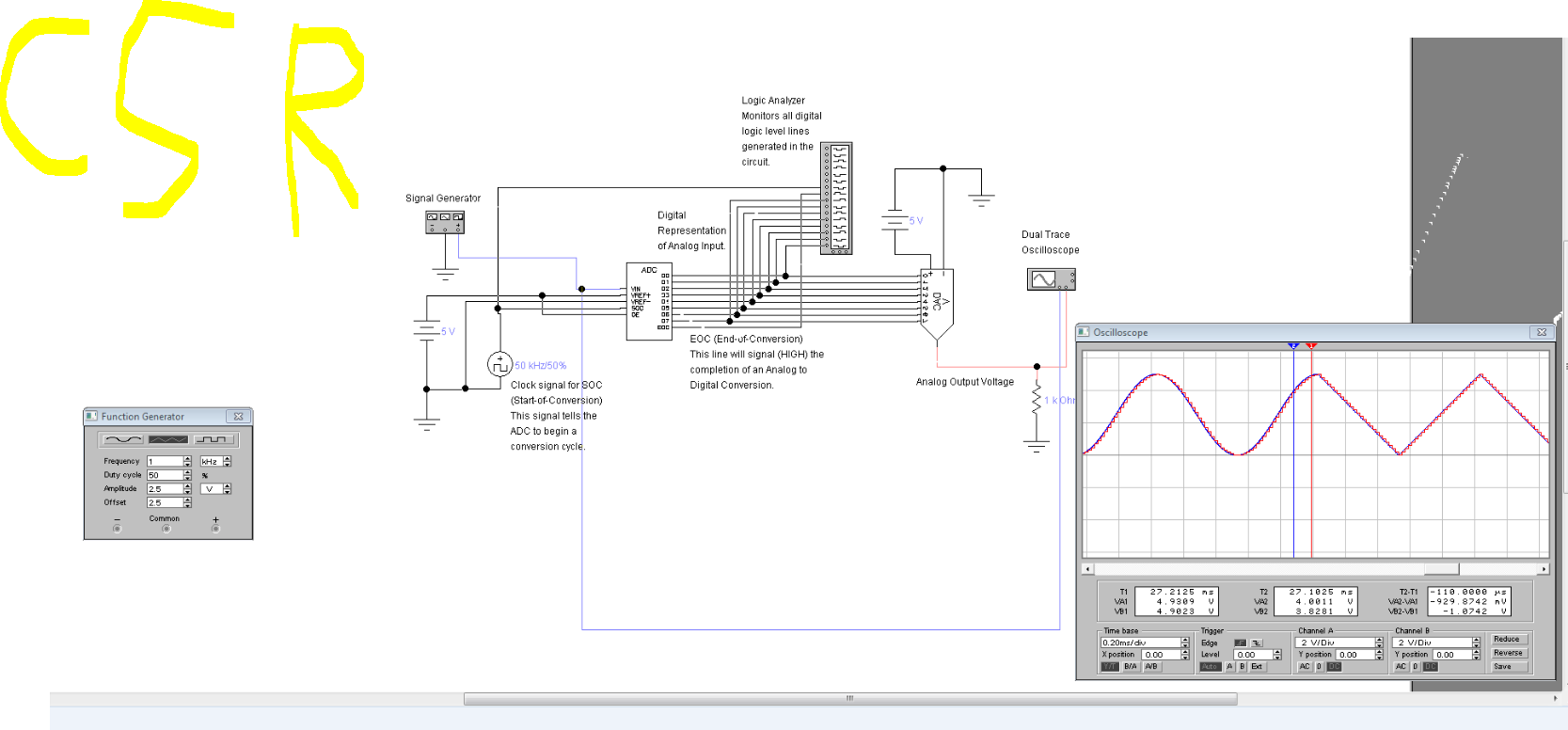1568x730 pixels.
Task: Close the Function Generator window
Action: pyautogui.click(x=238, y=416)
